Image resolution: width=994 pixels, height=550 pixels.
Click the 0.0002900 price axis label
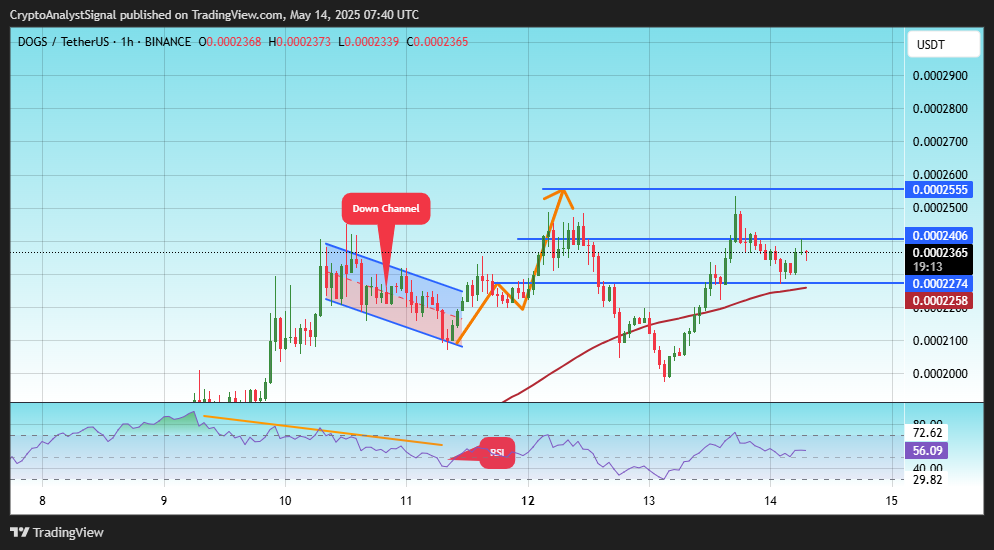(x=940, y=75)
